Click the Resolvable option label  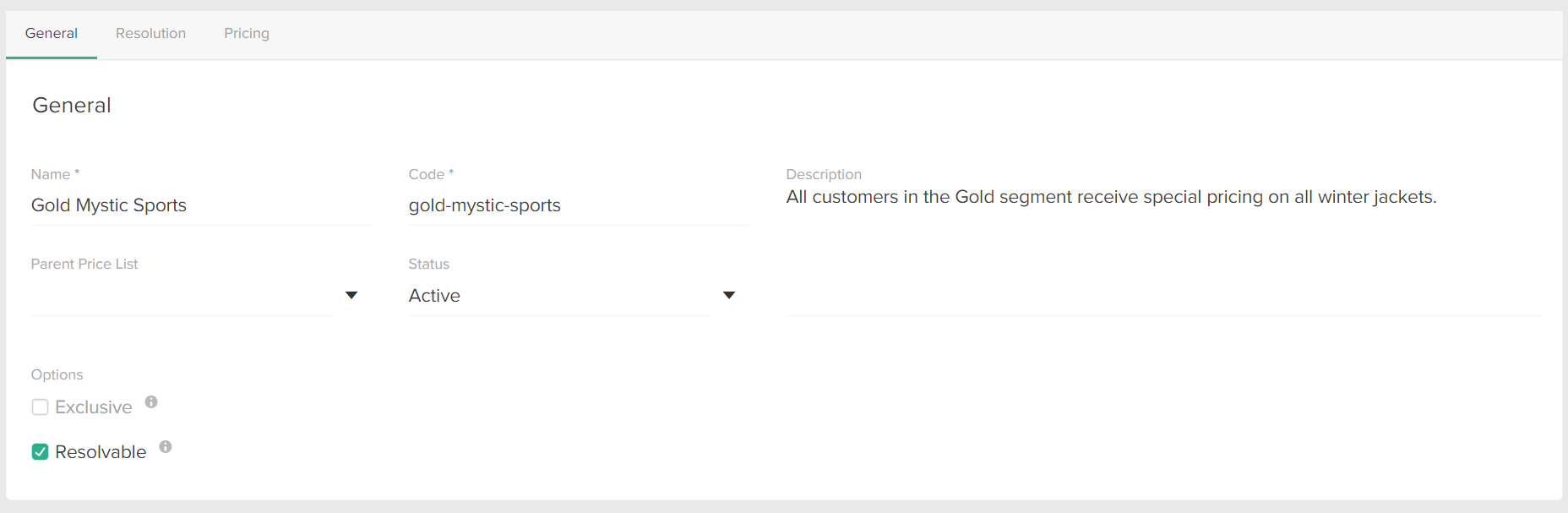tap(101, 451)
